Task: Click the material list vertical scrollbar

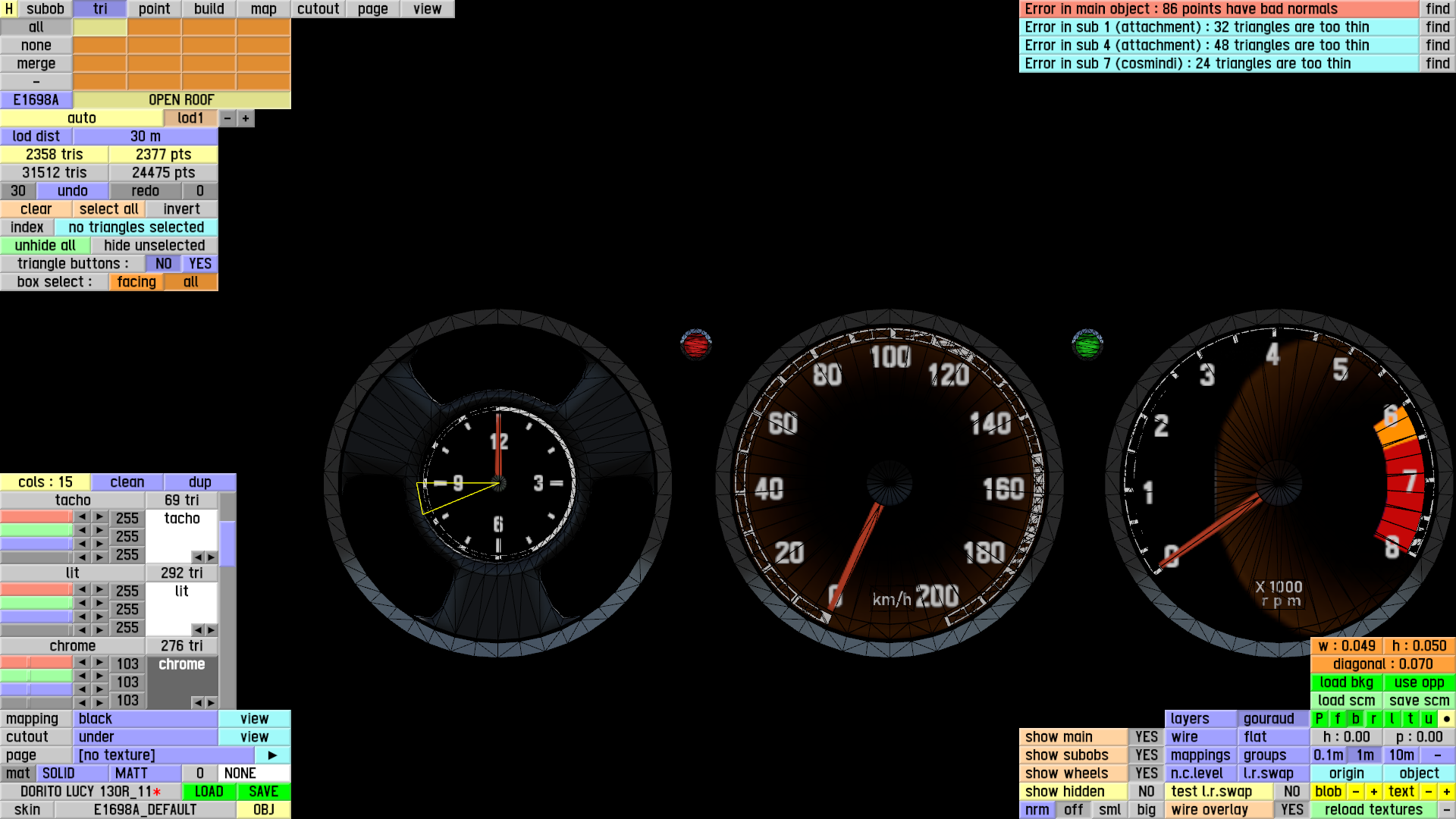Action: point(227,543)
